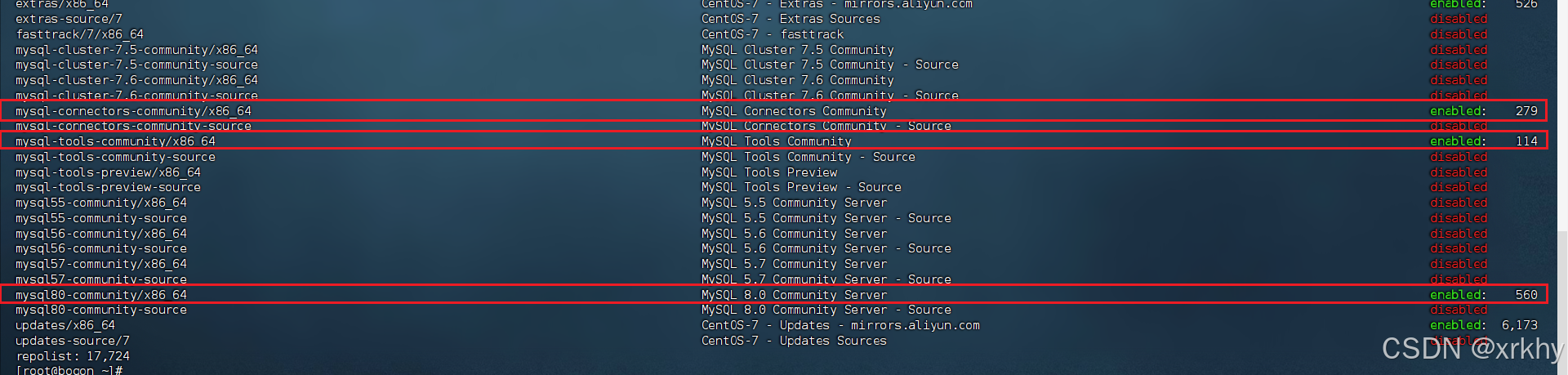Click mysql57-community/x86_64 repo id
Viewport: 1568px width, 375px height.
click(x=101, y=264)
